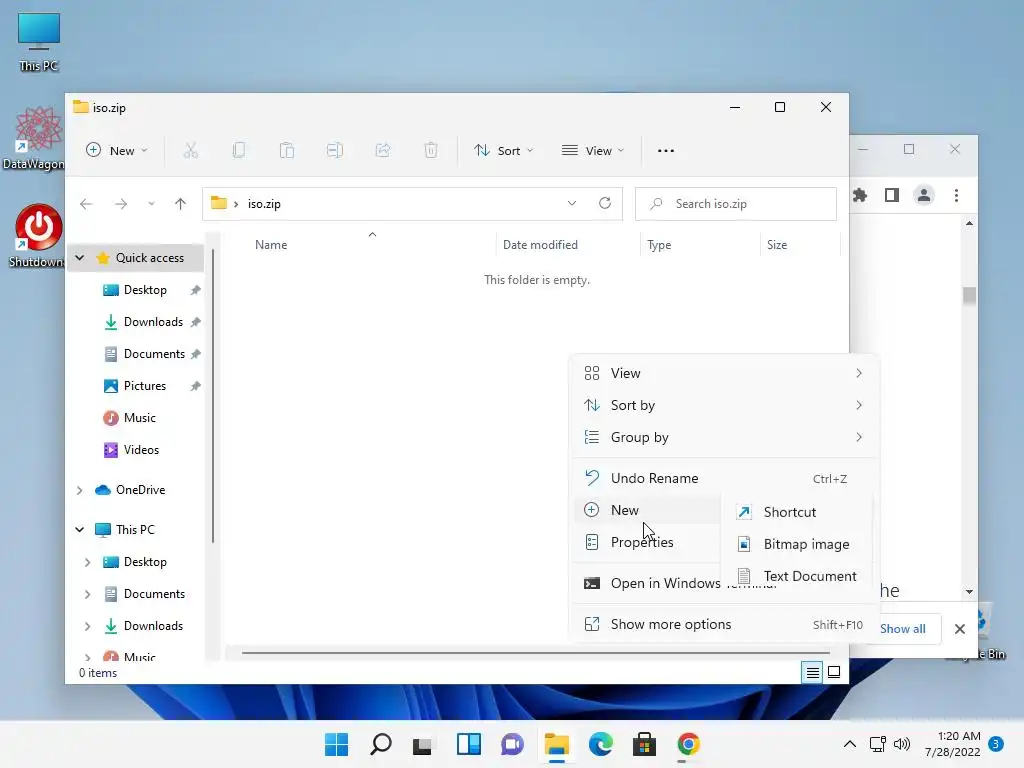Image resolution: width=1024 pixels, height=768 pixels.
Task: Switch to large thumbnails view icon
Action: coord(834,672)
